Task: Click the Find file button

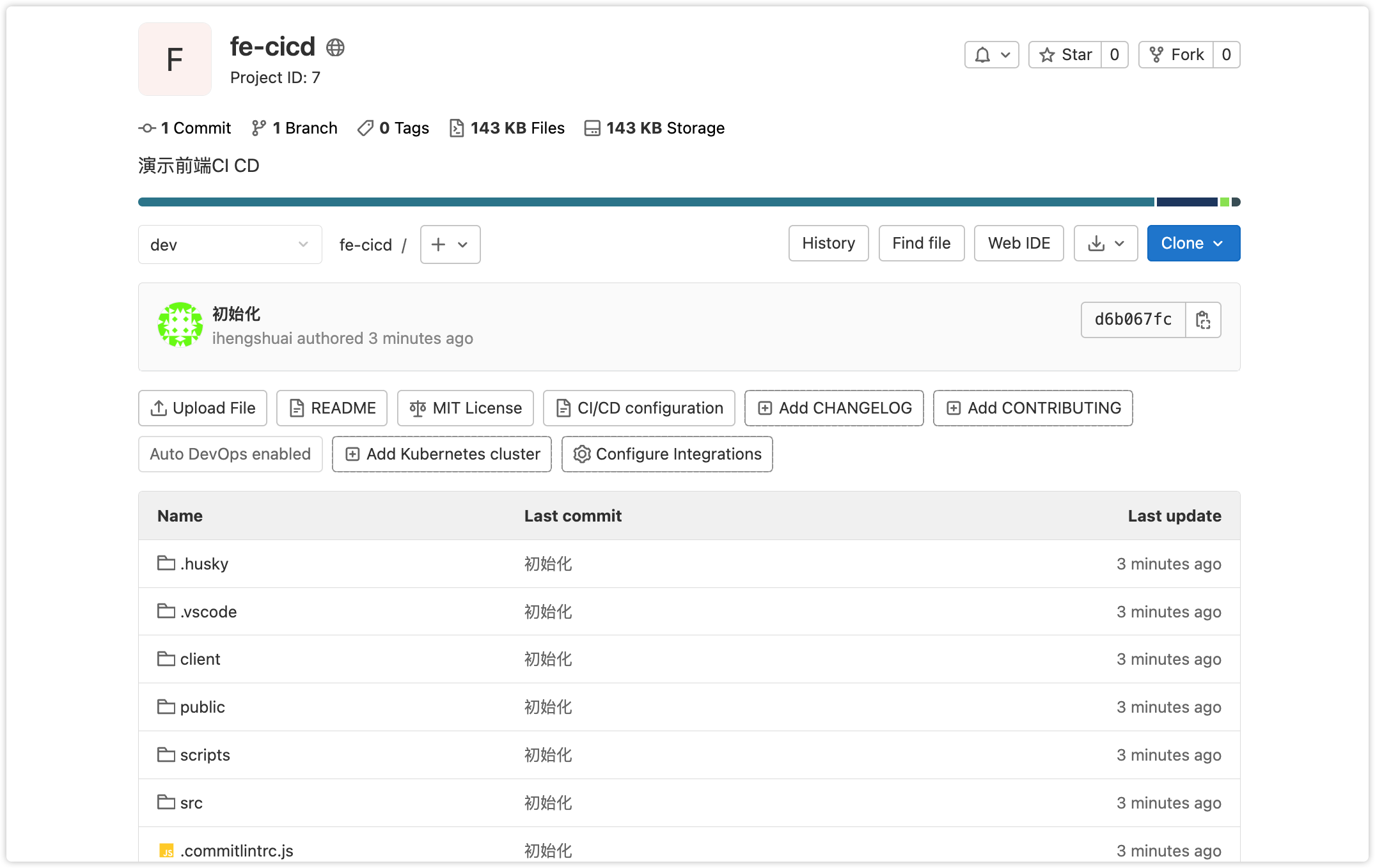Action: pyautogui.click(x=922, y=244)
